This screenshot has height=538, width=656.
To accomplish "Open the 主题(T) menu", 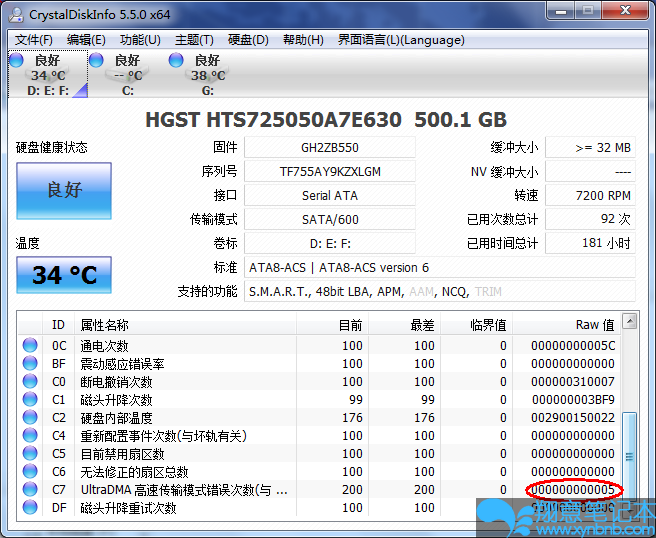I will point(194,40).
